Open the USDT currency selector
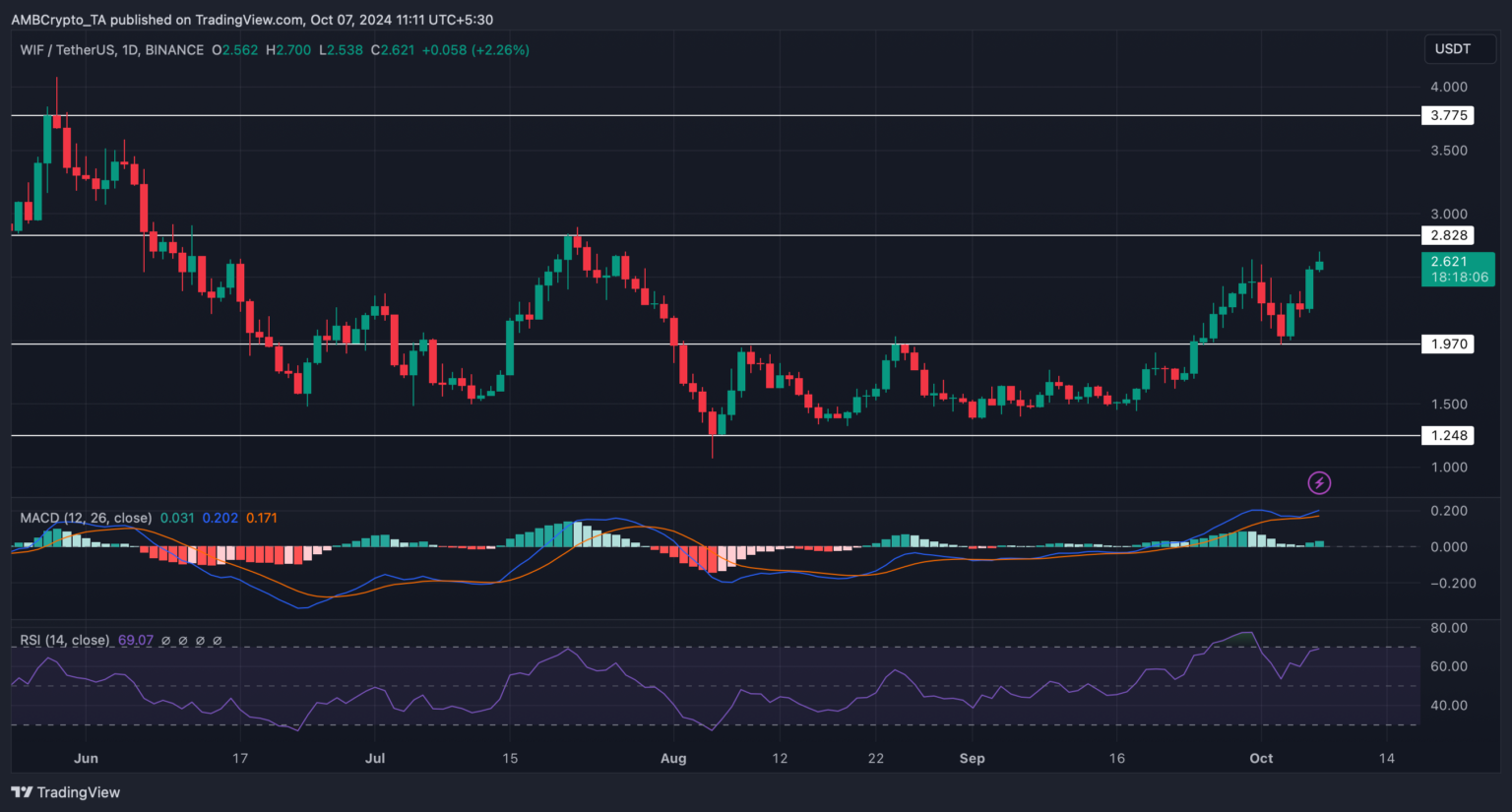The height and width of the screenshot is (812, 1512). click(x=1452, y=49)
